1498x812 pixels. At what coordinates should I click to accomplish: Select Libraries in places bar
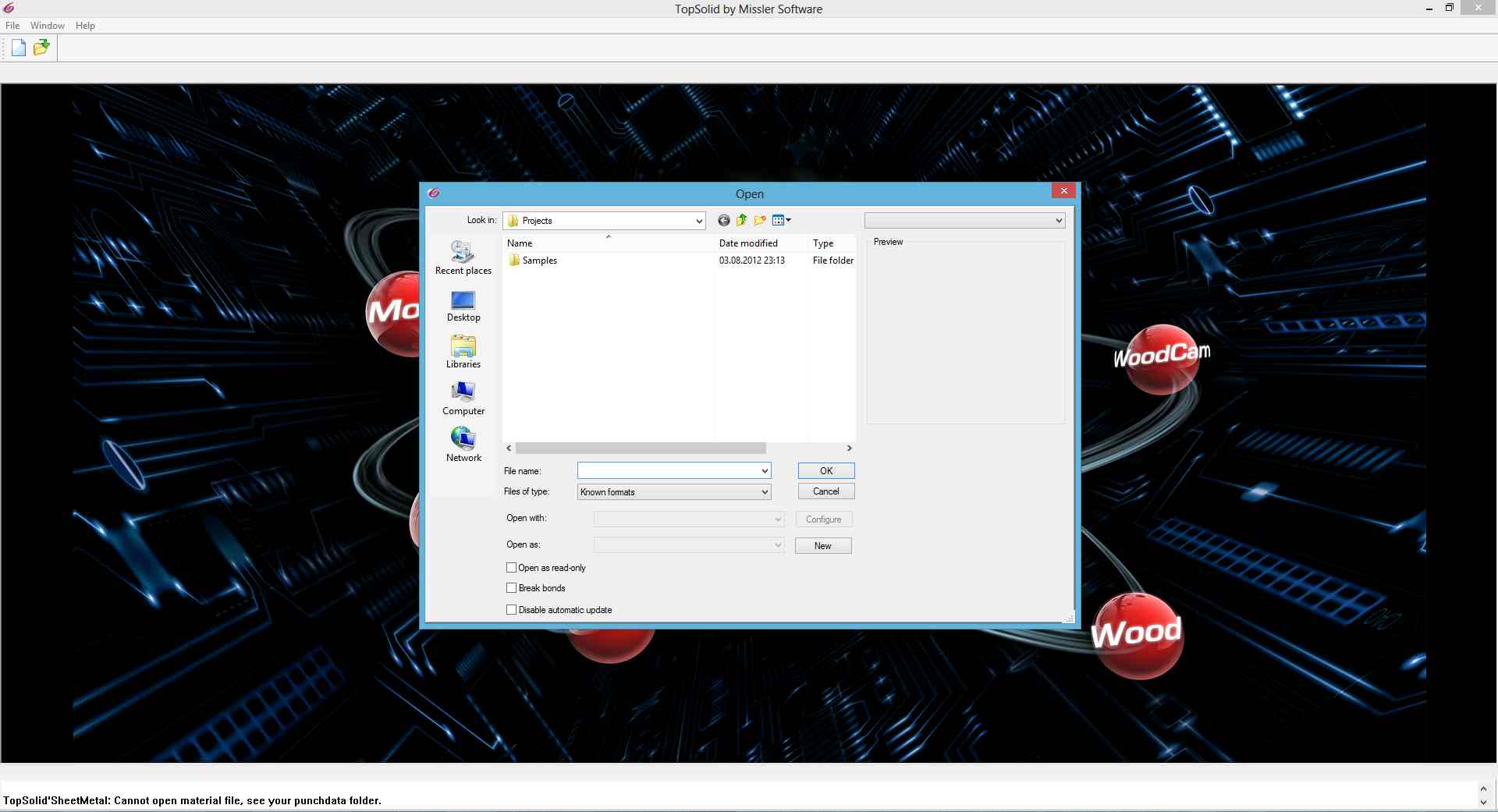463,352
